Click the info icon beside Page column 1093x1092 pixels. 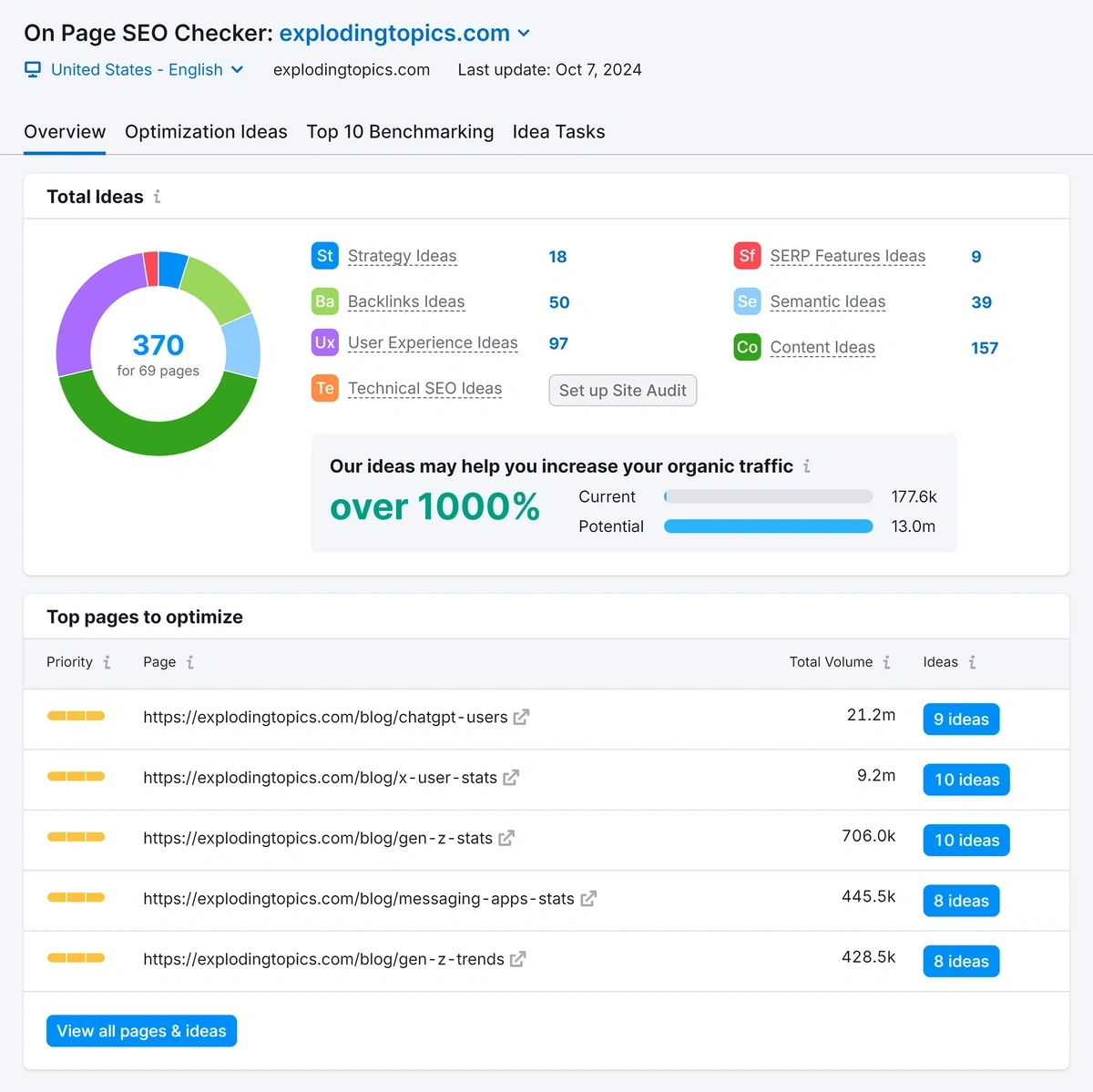[190, 662]
